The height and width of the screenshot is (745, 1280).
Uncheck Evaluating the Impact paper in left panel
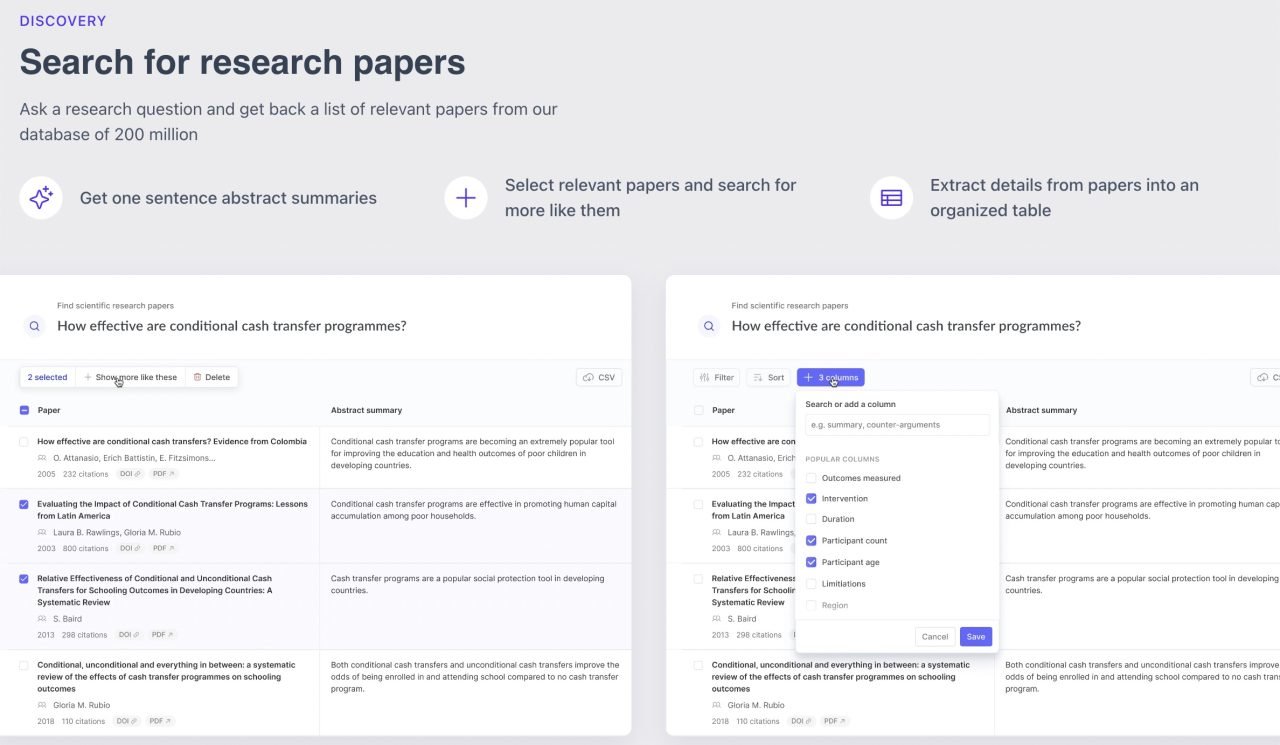24,504
